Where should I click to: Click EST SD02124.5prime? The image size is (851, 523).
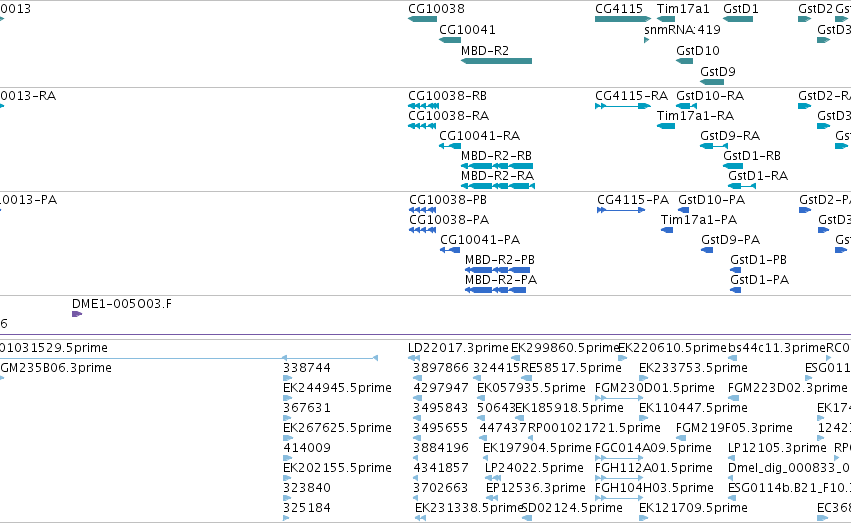pos(572,509)
